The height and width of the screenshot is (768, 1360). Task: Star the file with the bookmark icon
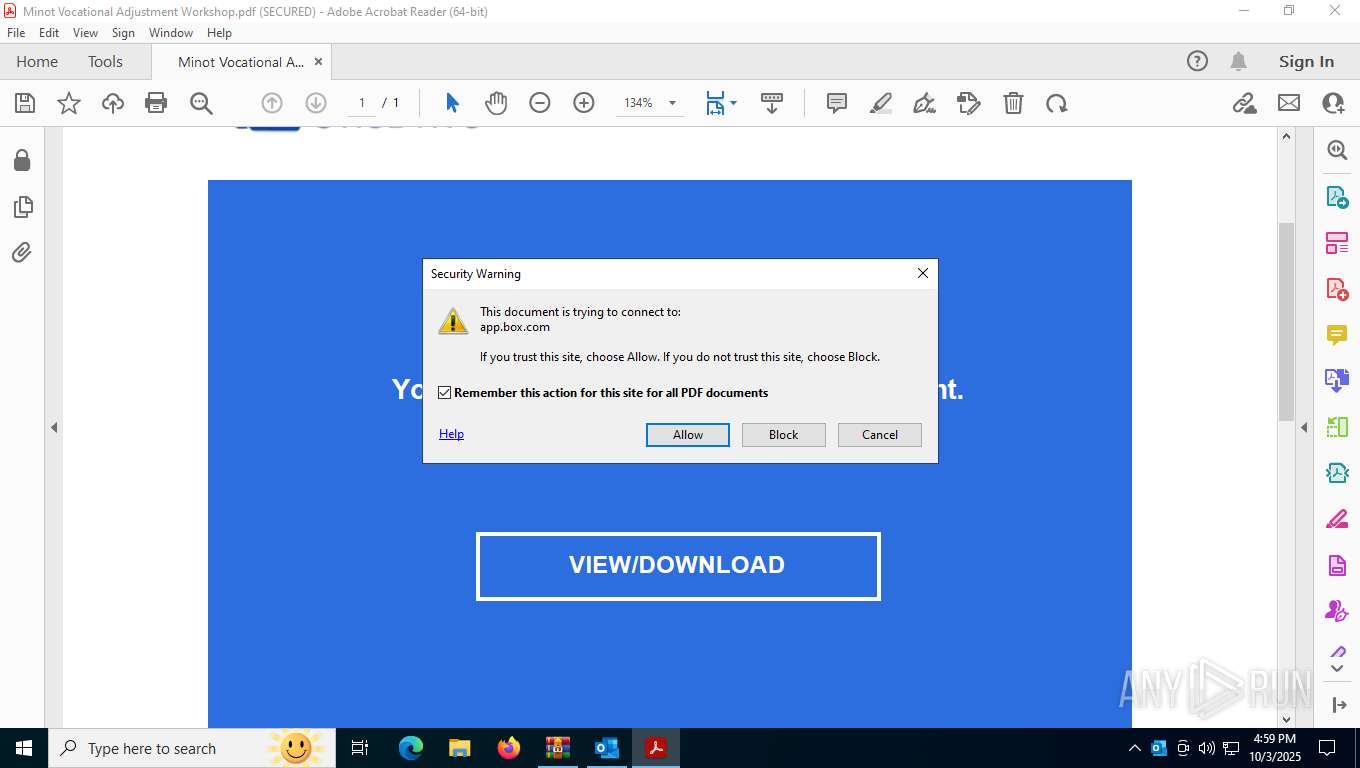coord(69,103)
